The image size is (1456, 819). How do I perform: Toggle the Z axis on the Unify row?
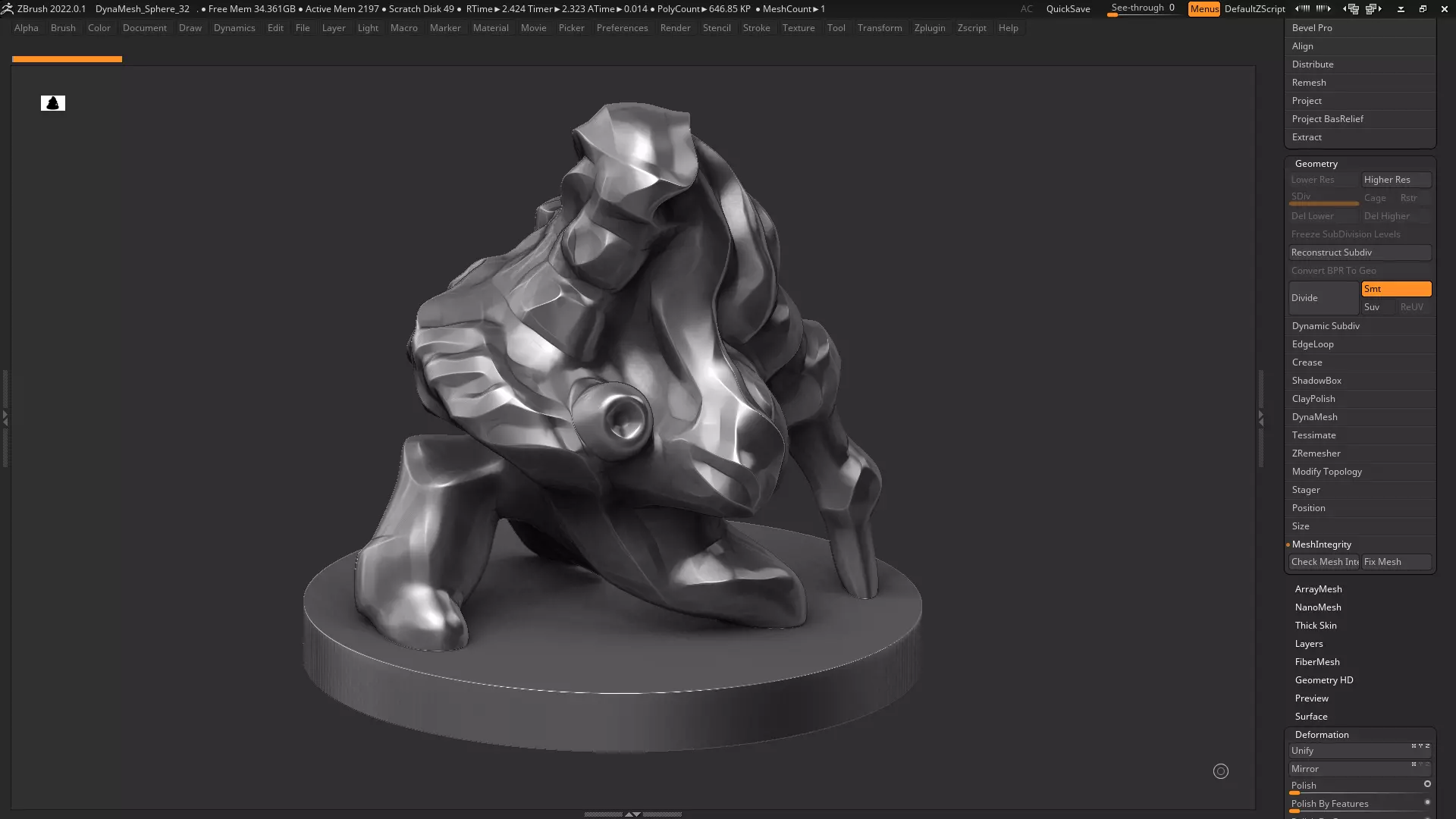click(x=1427, y=745)
